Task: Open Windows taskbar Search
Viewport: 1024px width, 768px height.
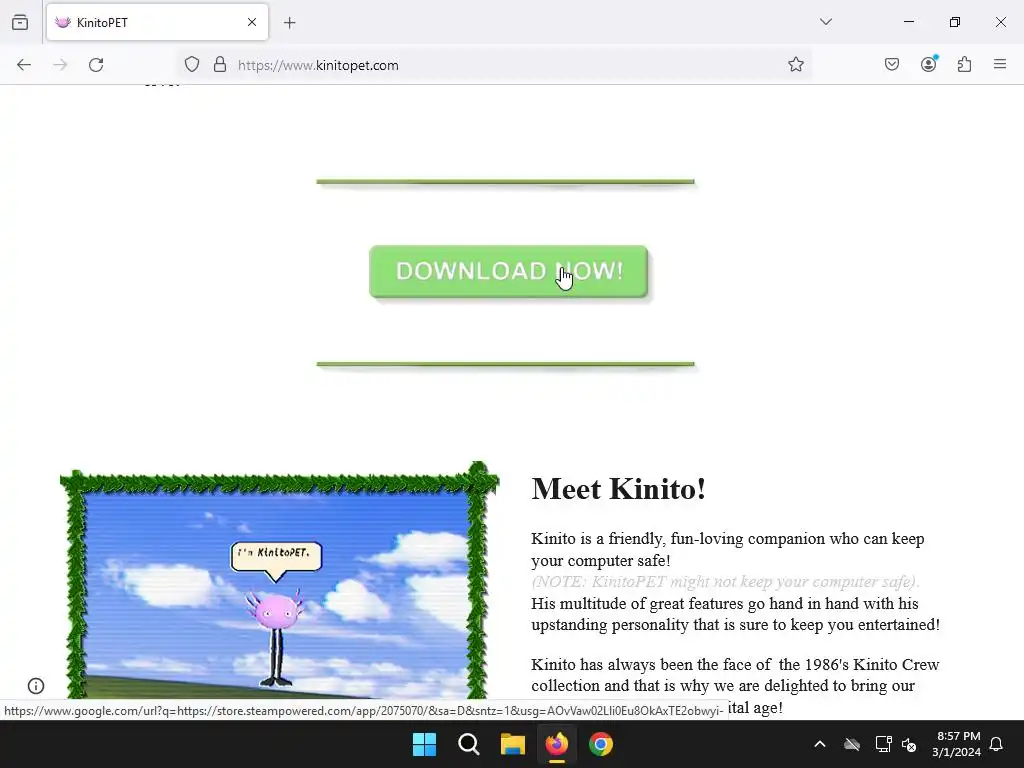Action: click(x=468, y=744)
